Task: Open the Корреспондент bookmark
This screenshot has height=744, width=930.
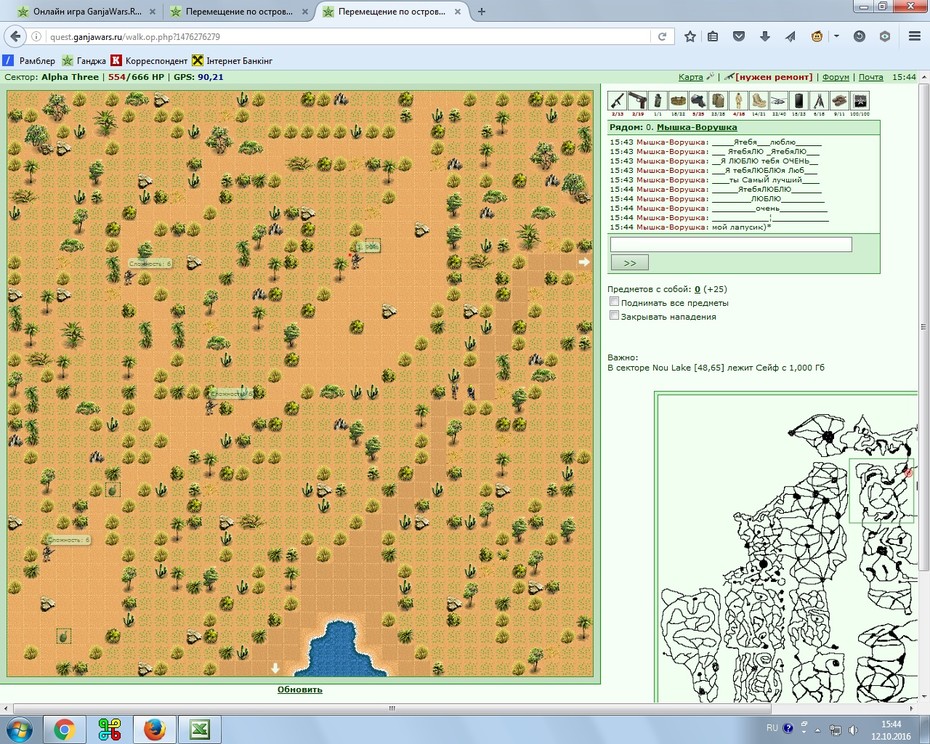Action: click(149, 61)
